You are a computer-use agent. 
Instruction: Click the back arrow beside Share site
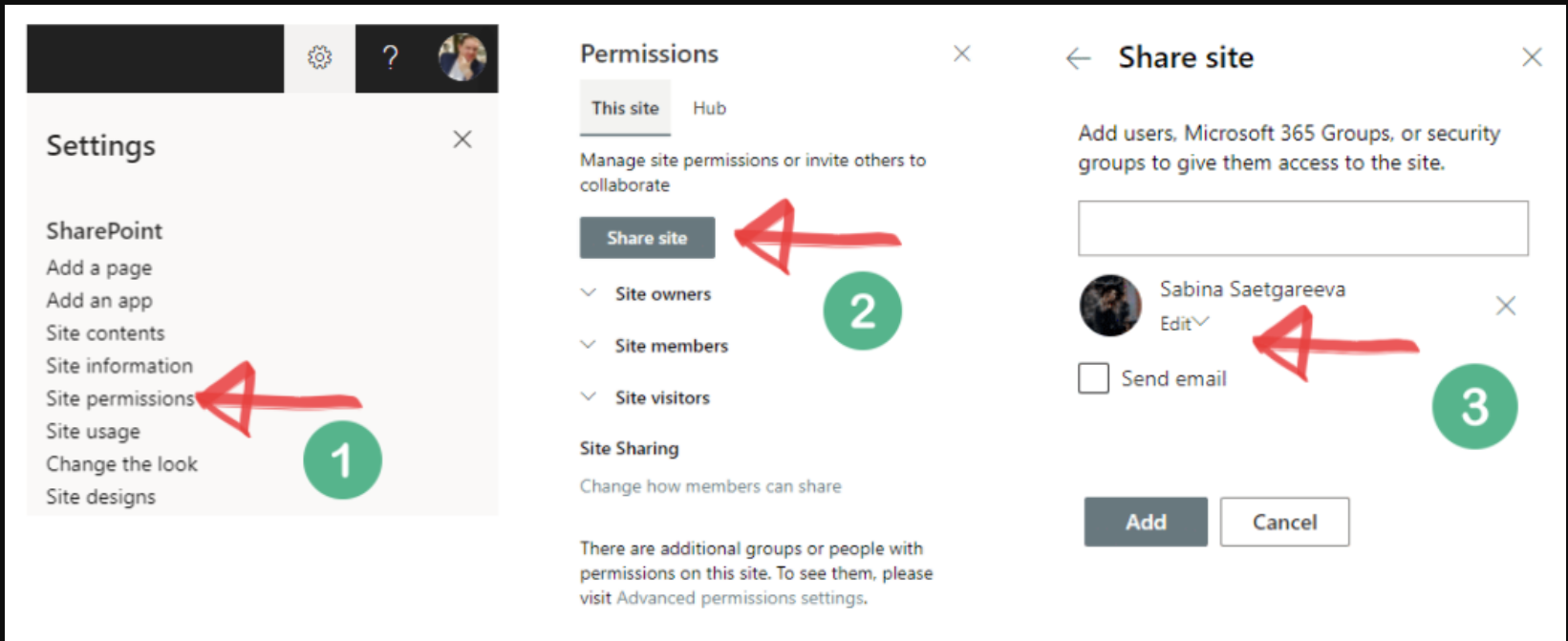1079,59
